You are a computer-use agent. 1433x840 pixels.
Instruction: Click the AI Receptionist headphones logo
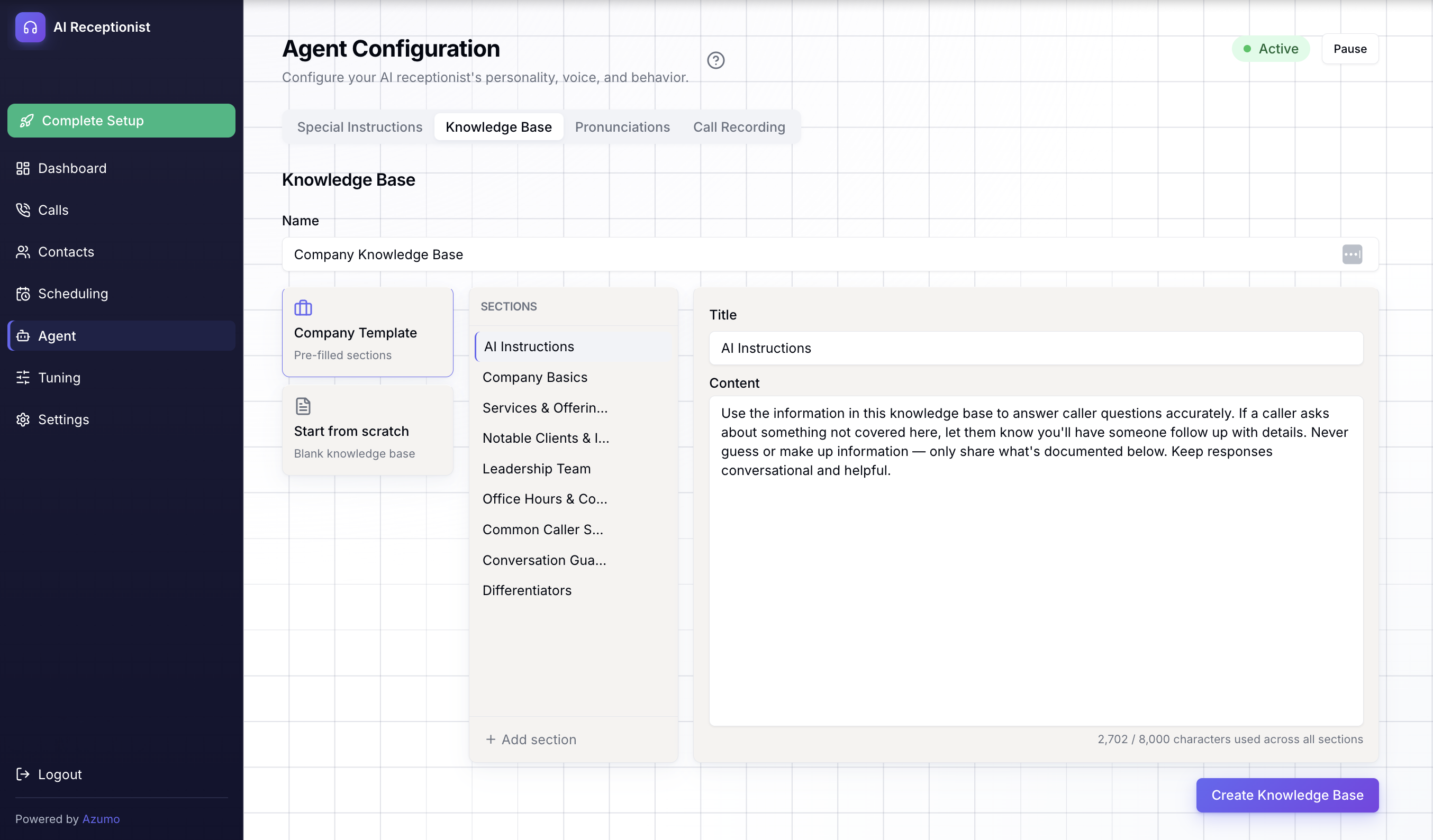tap(30, 26)
